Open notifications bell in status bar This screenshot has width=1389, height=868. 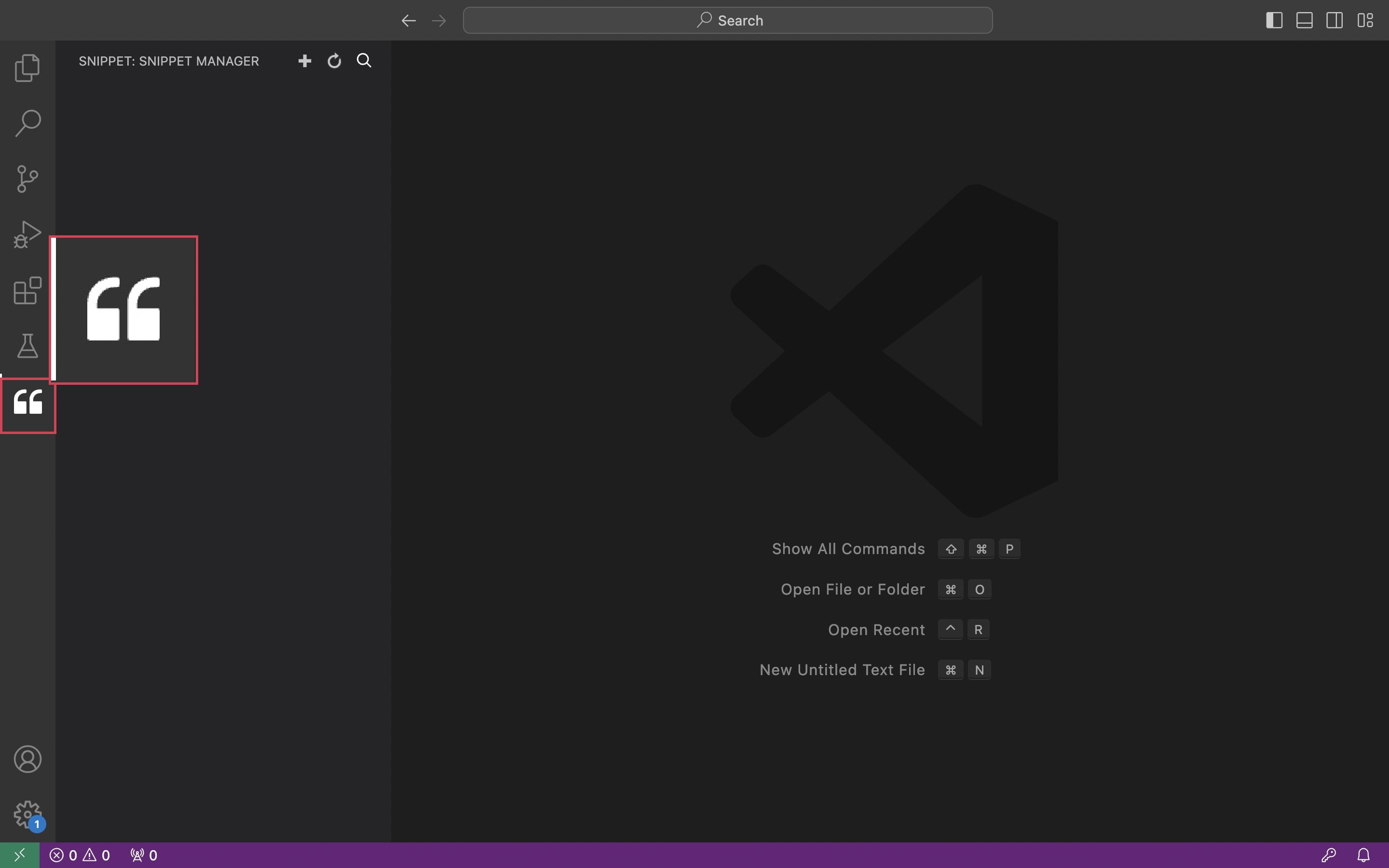tap(1364, 855)
